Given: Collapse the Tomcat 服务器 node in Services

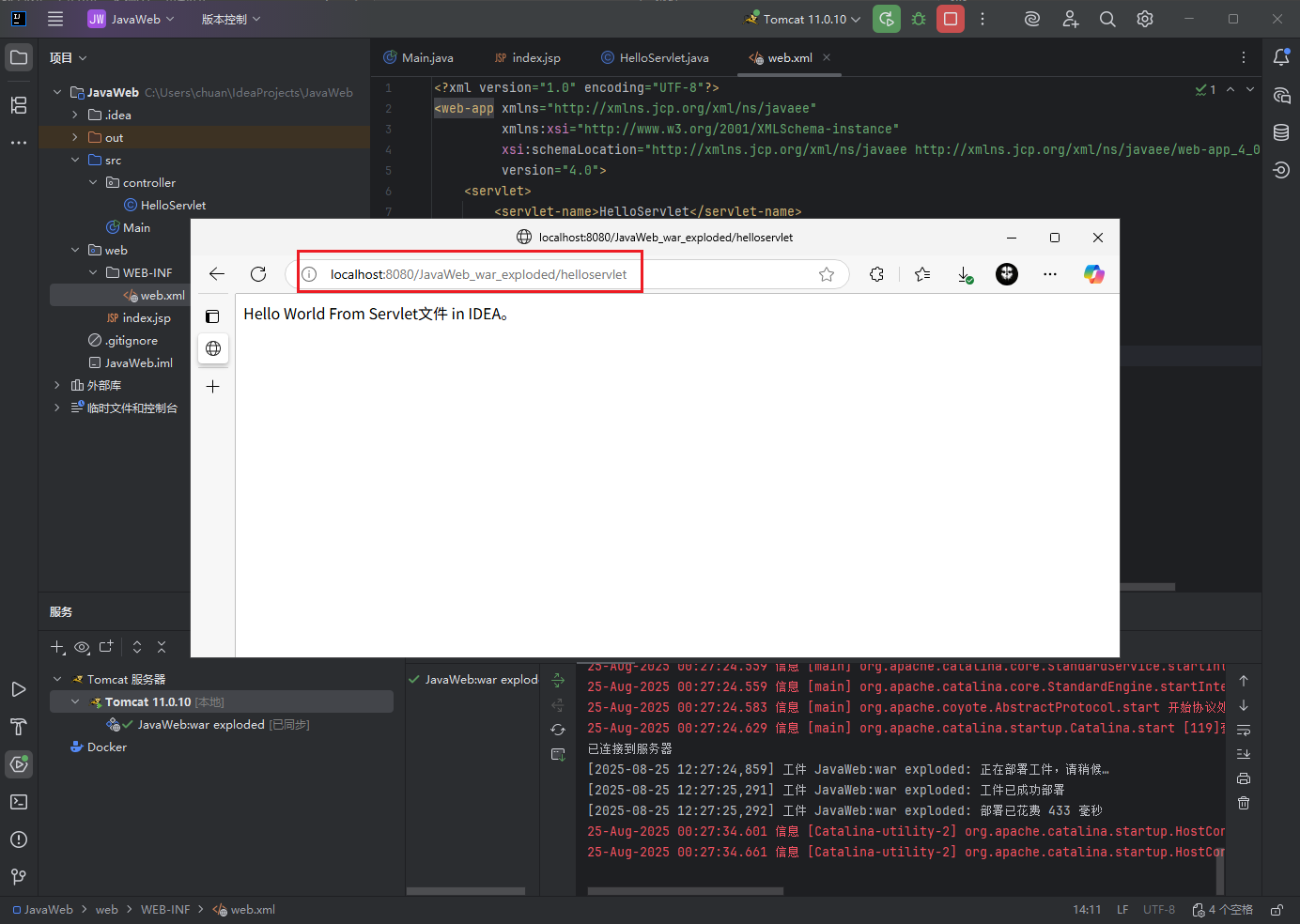Looking at the screenshot, I should pyautogui.click(x=57, y=679).
